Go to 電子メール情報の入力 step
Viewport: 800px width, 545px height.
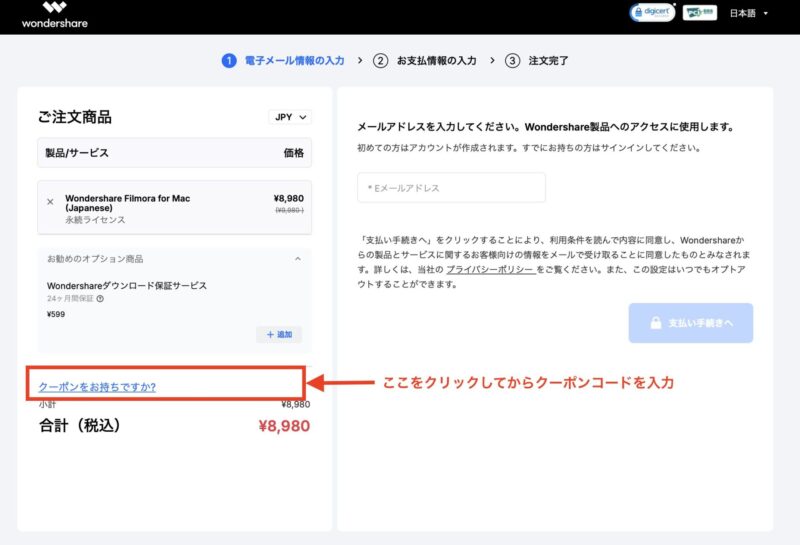coord(294,61)
